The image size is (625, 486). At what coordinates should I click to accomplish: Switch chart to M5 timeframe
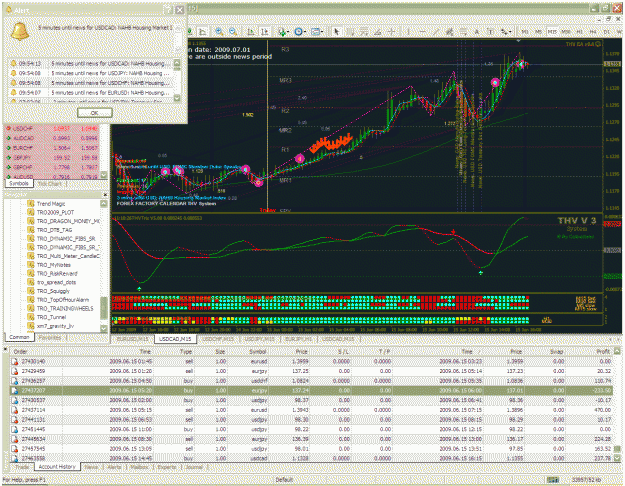point(538,31)
